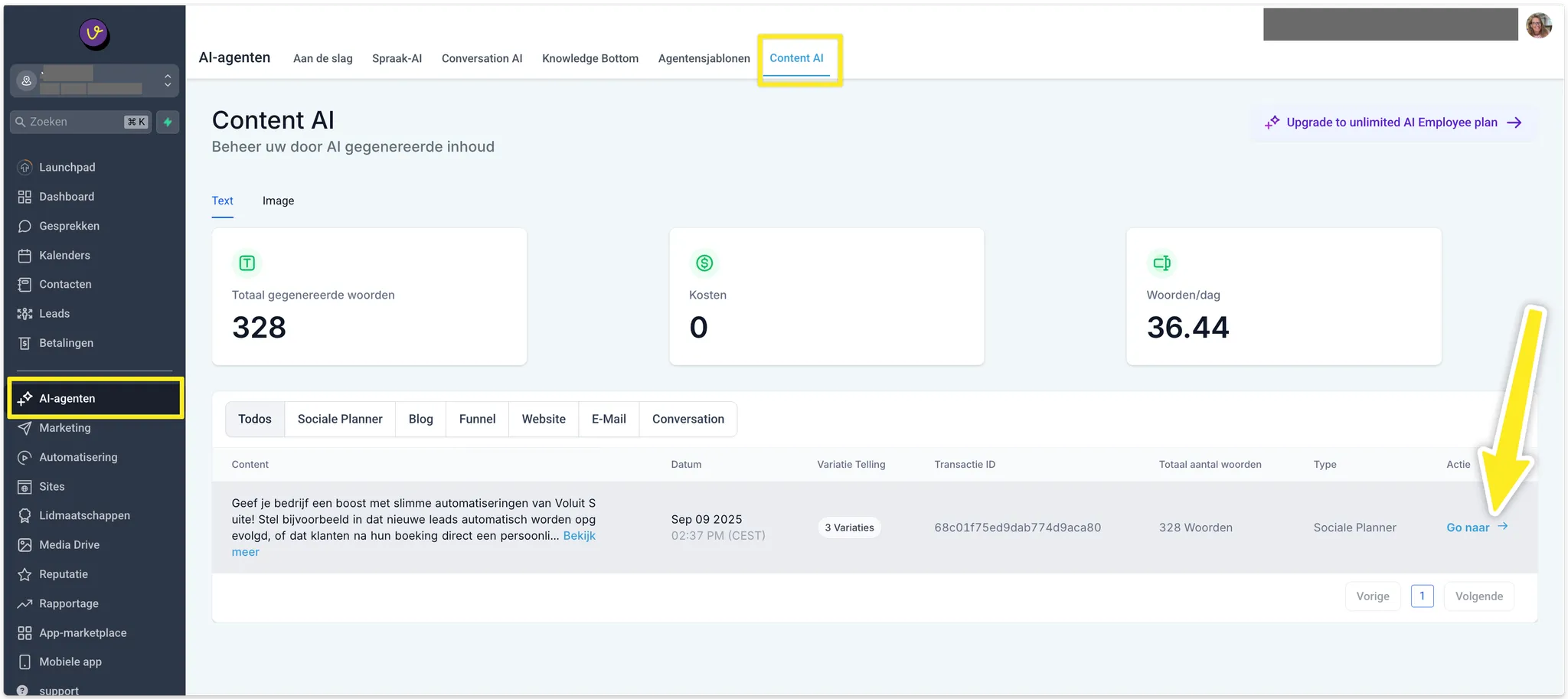Click the Vorige pagination button
The width and height of the screenshot is (1568, 699).
pyautogui.click(x=1373, y=596)
